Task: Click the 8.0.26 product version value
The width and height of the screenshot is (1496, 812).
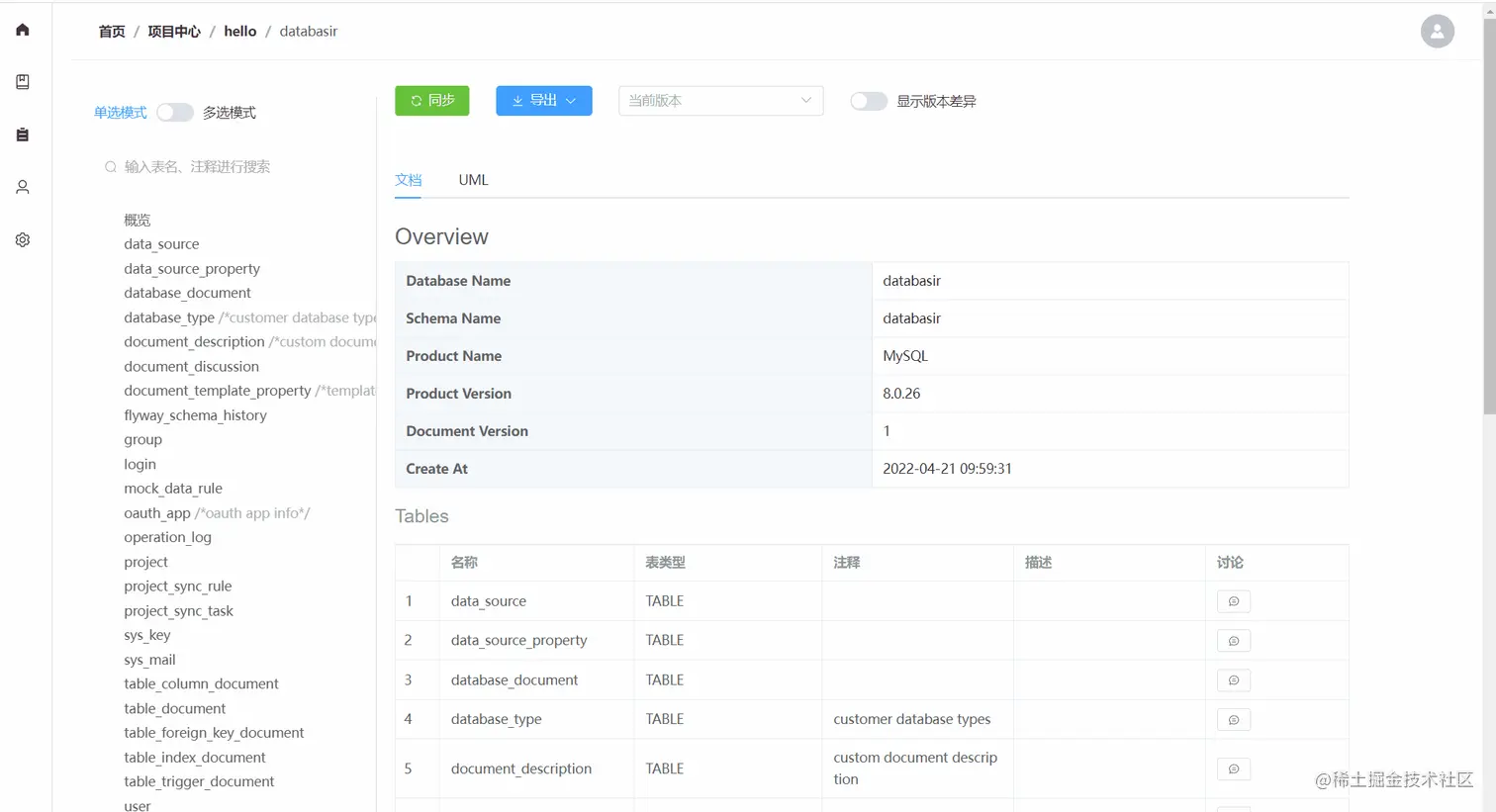Action: (901, 394)
